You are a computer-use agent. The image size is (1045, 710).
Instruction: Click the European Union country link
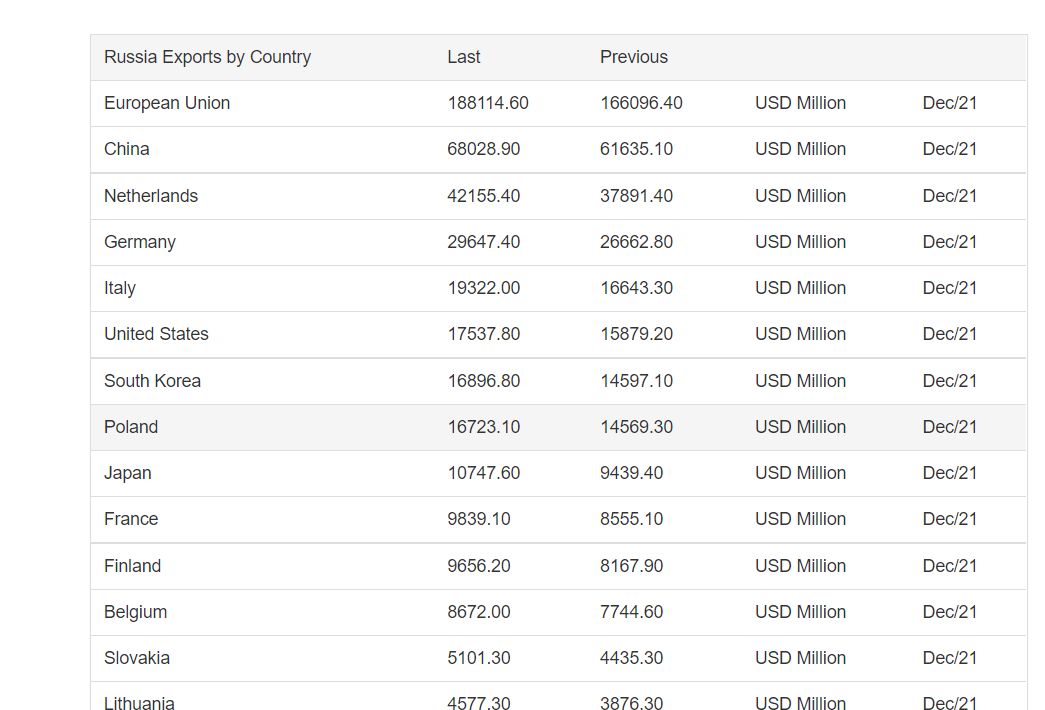point(167,103)
